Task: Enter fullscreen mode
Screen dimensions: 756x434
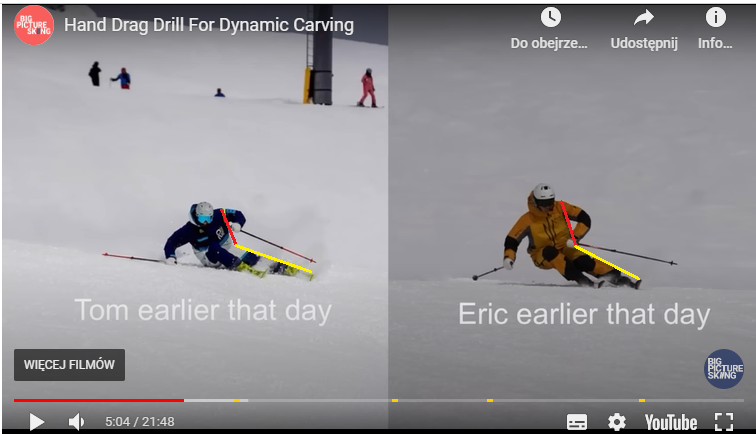Action: (724, 422)
